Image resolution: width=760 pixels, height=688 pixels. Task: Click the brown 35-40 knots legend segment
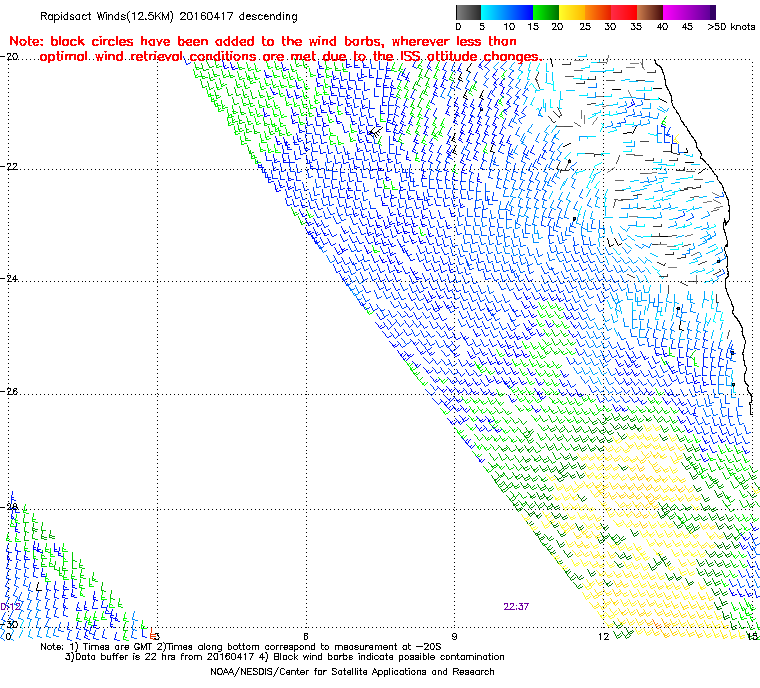click(650, 12)
